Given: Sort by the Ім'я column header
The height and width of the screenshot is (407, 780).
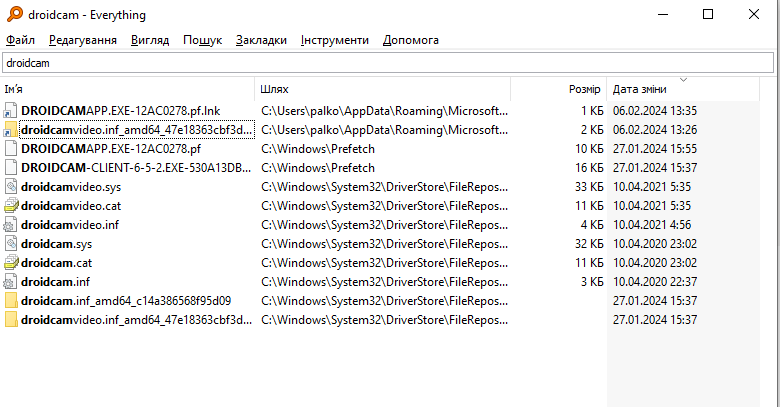Looking at the screenshot, I should pos(128,89).
